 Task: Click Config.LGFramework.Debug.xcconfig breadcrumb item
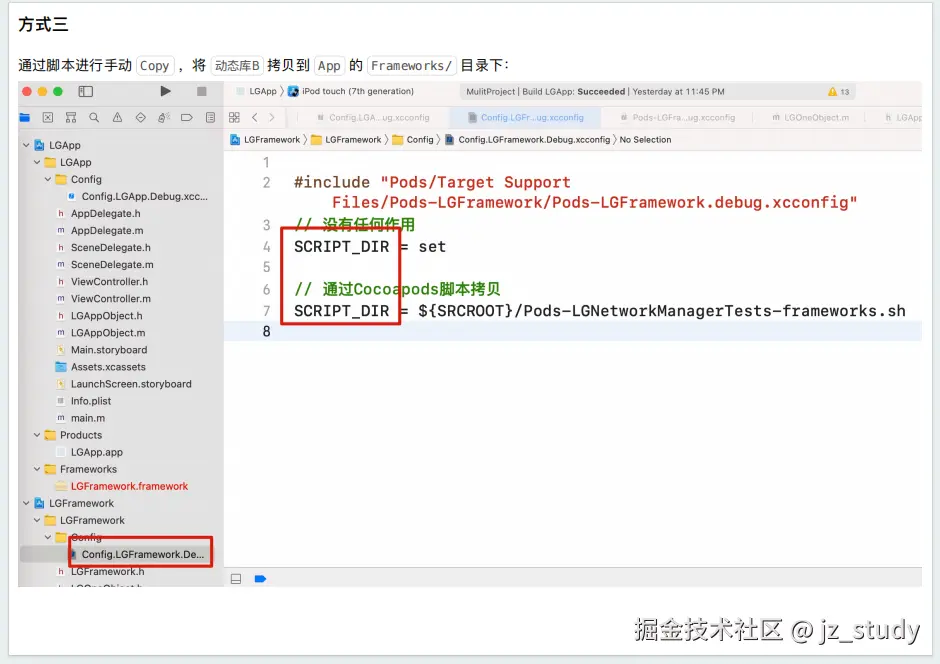tap(527, 140)
